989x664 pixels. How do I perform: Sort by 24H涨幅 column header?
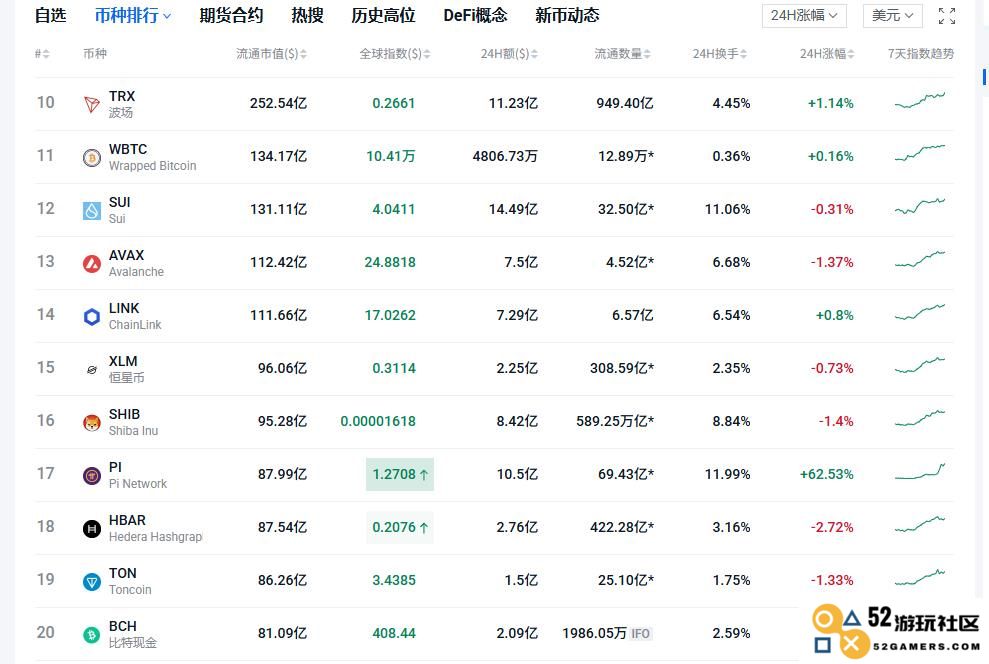pyautogui.click(x=827, y=54)
